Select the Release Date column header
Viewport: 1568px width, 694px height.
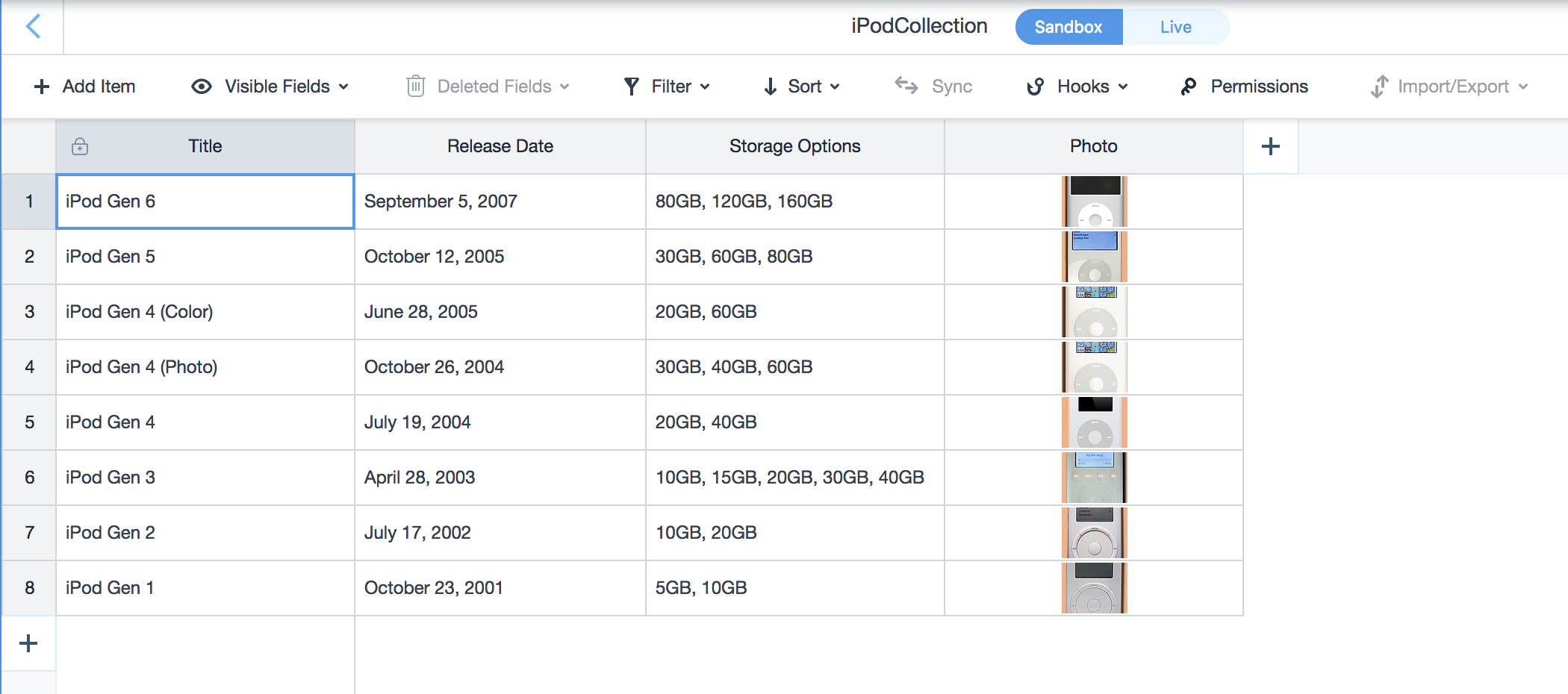click(500, 146)
